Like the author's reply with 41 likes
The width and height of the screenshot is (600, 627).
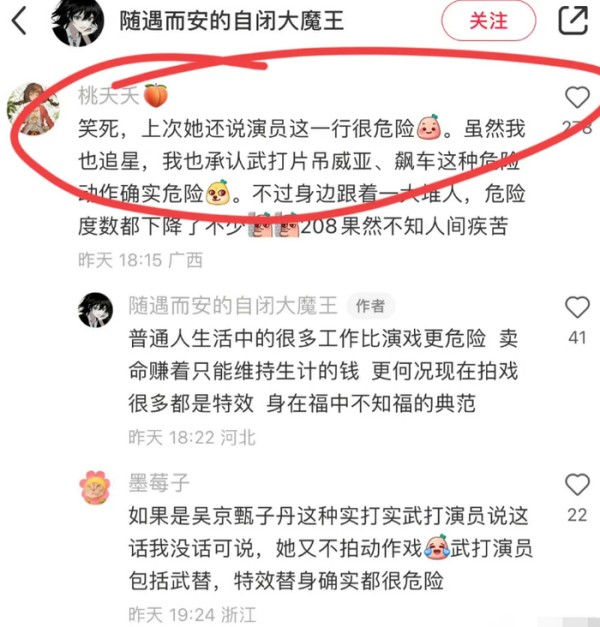tap(577, 307)
